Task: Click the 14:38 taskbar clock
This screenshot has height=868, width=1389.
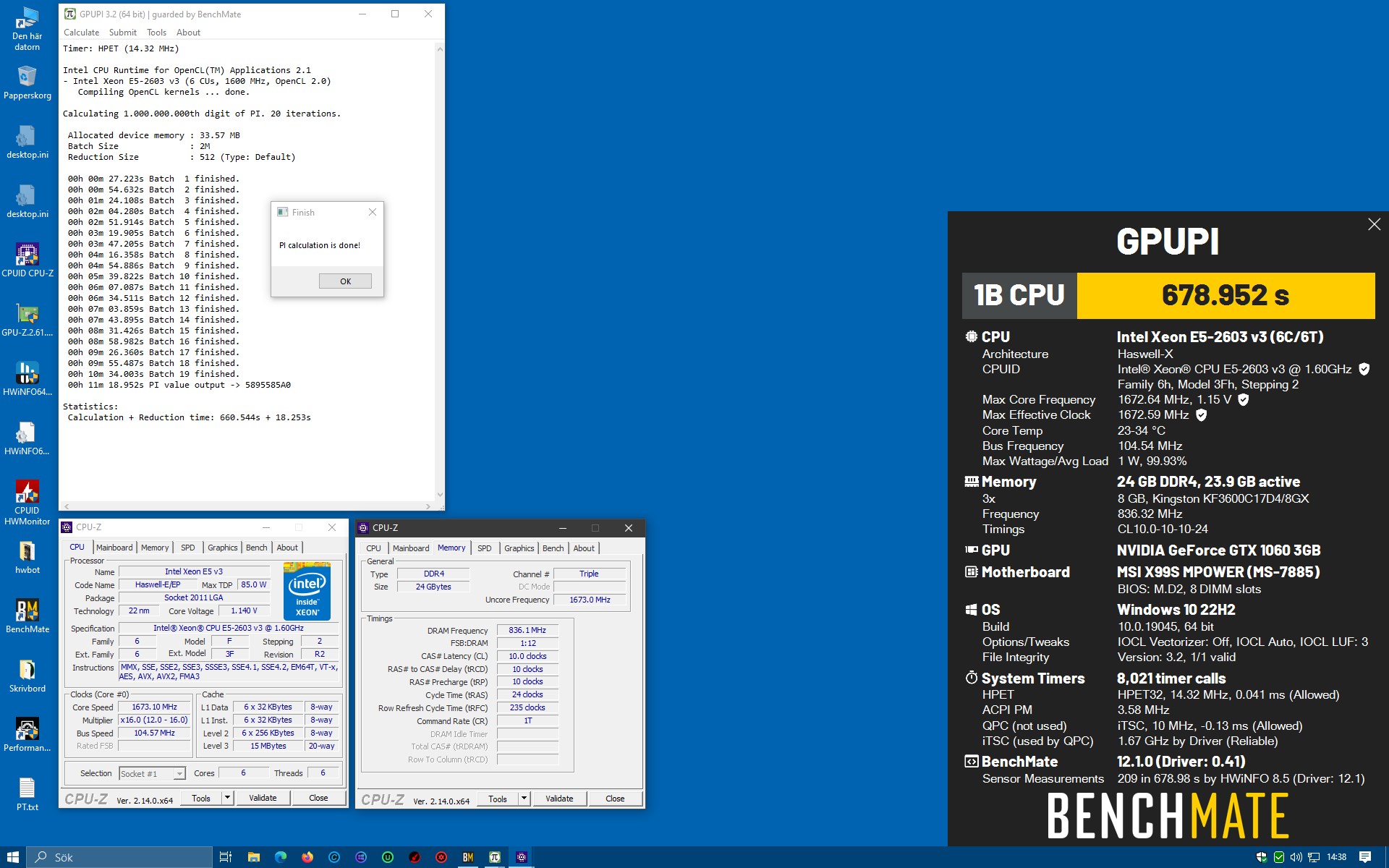Action: click(x=1336, y=857)
